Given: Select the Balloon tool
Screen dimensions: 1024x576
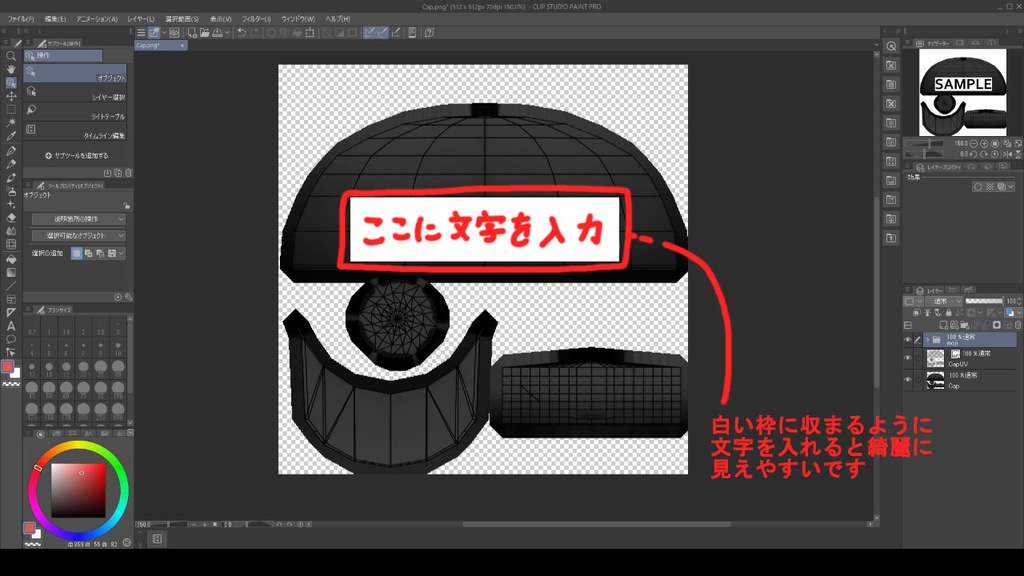Looking at the screenshot, I should tap(11, 340).
